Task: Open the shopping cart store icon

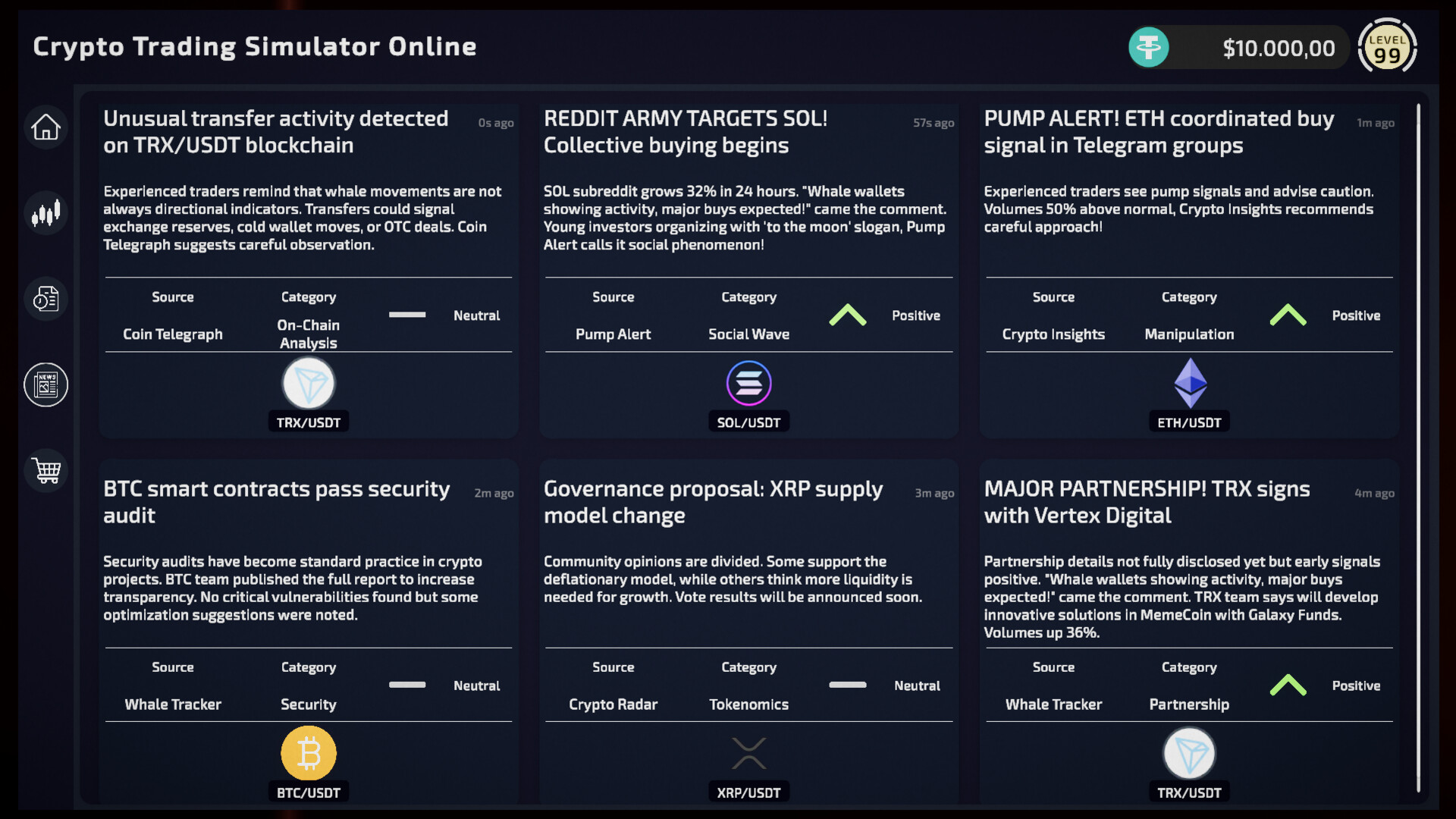Action: [45, 470]
